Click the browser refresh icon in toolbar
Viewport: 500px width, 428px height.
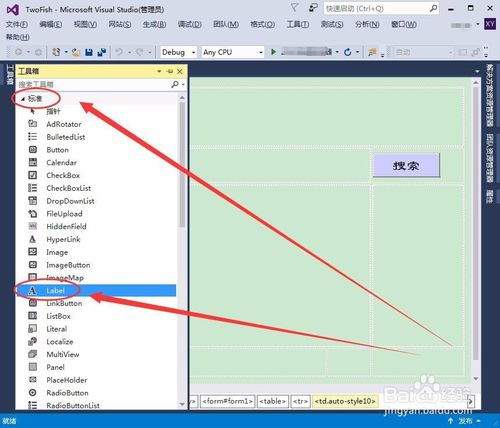pyautogui.click(x=348, y=52)
